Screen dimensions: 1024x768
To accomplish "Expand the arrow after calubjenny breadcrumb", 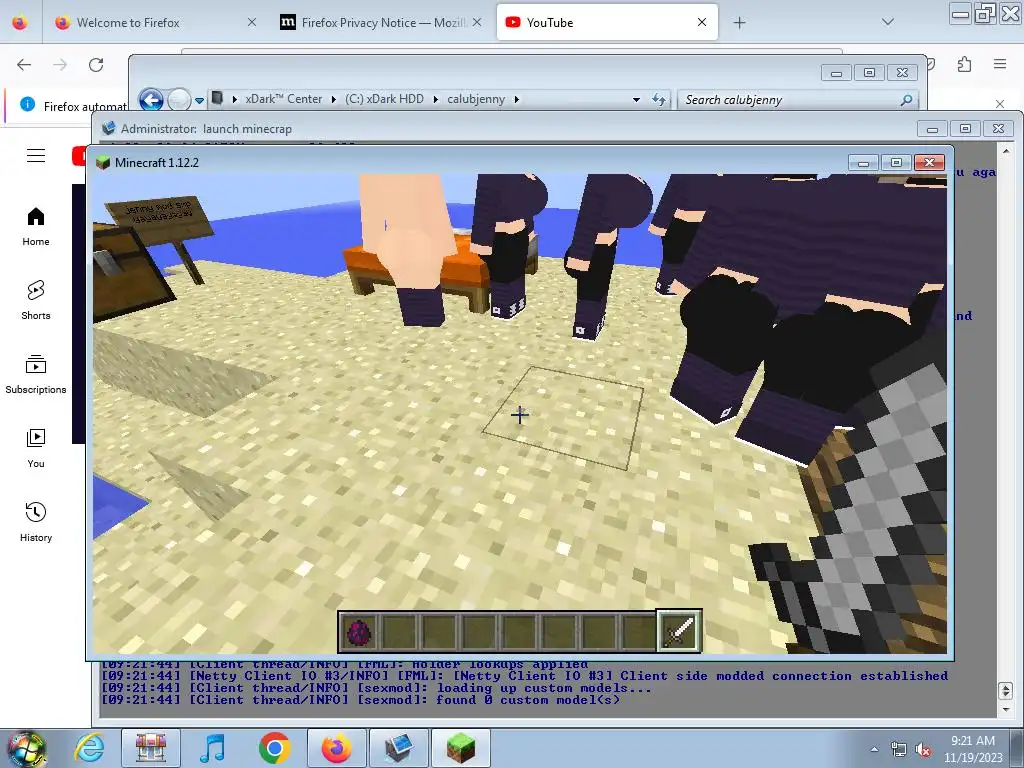I will 517,99.
